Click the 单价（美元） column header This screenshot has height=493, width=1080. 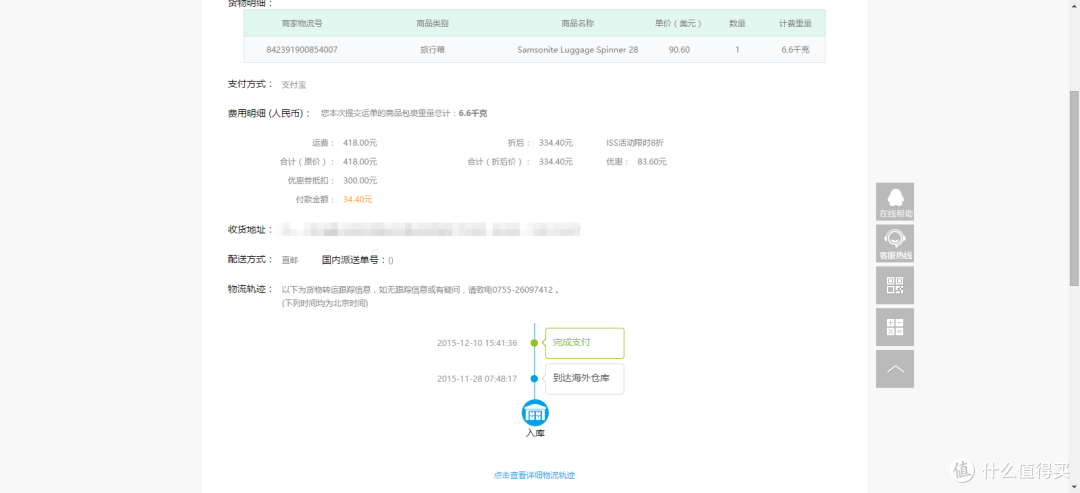tap(678, 23)
